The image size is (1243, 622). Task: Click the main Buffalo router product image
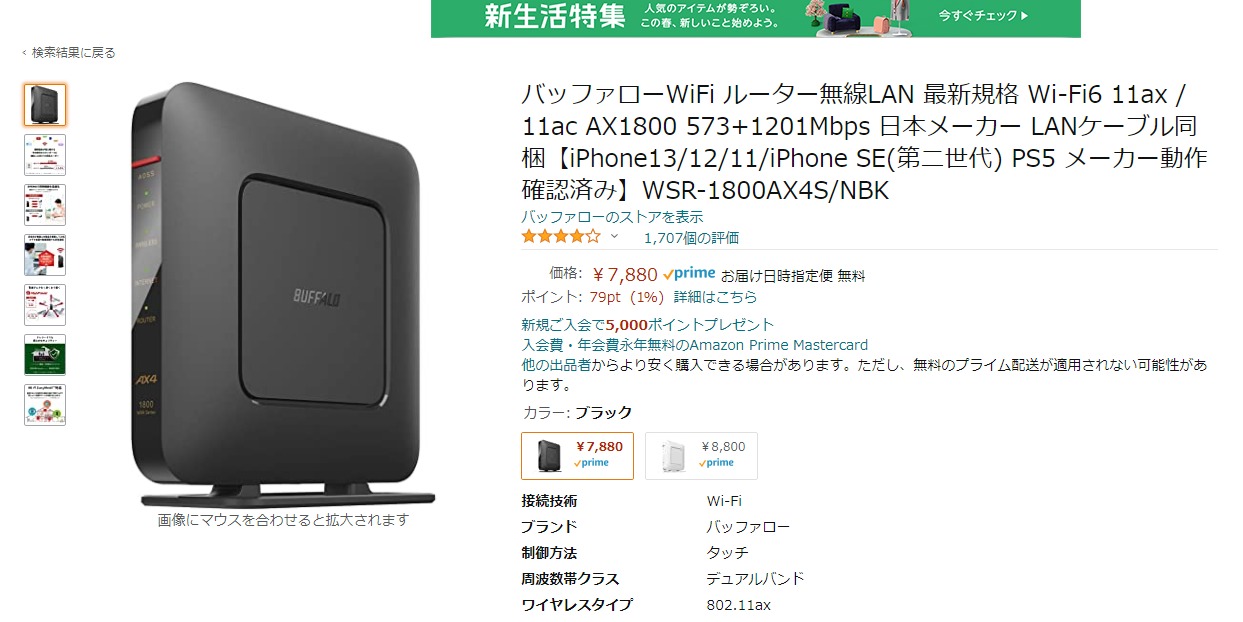click(283, 295)
